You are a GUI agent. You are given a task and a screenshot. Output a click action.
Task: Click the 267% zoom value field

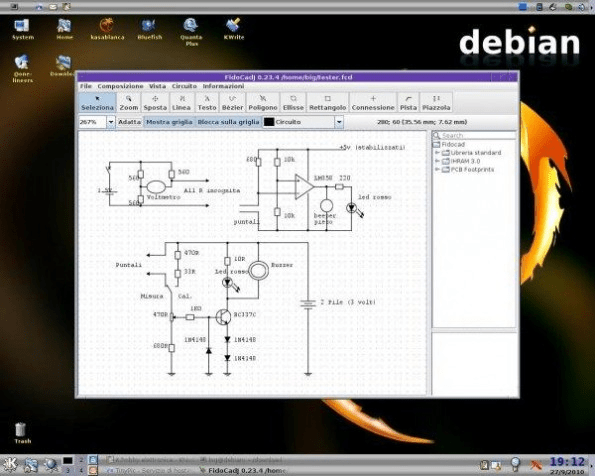click(x=92, y=122)
